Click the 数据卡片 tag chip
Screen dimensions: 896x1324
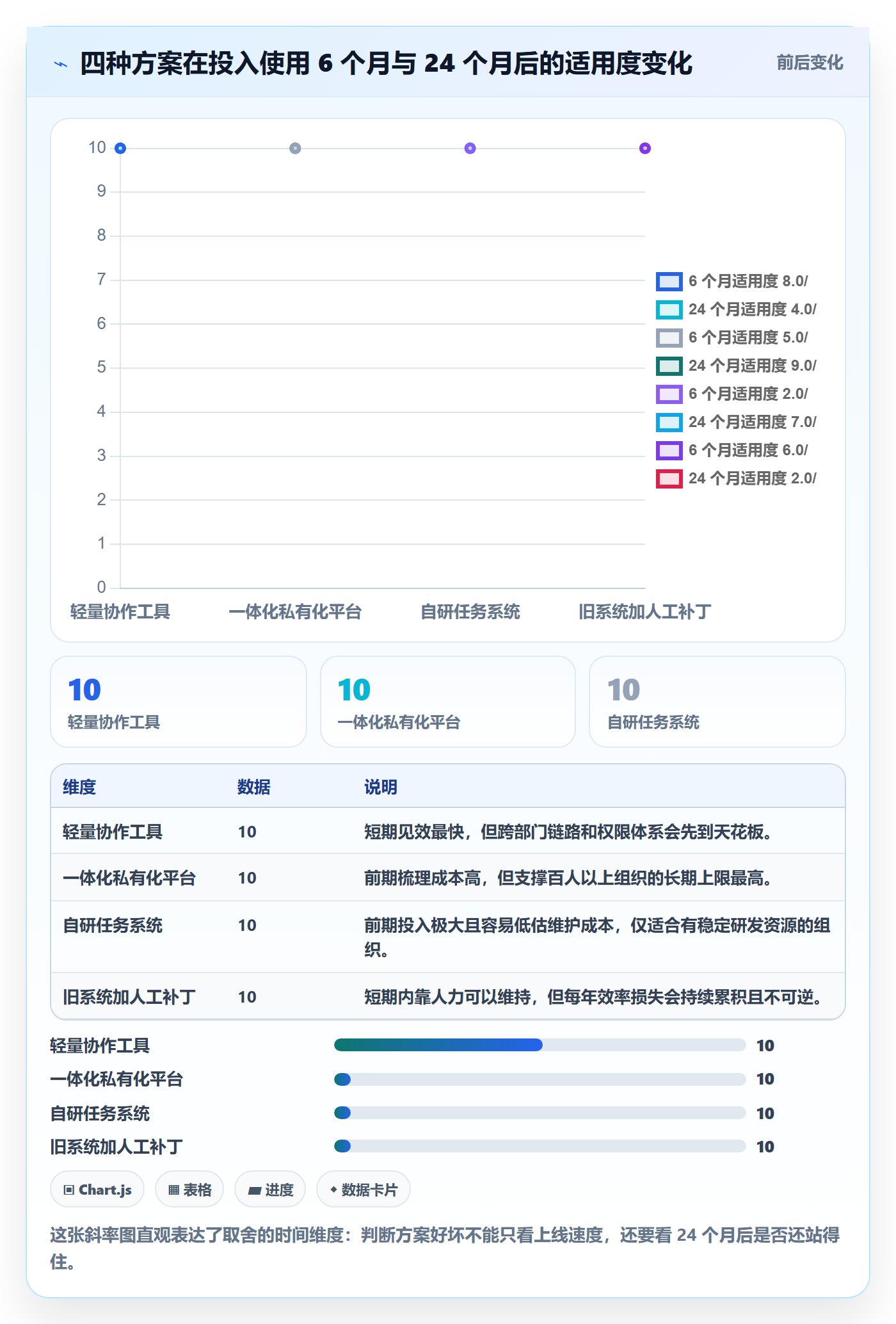click(x=364, y=1190)
